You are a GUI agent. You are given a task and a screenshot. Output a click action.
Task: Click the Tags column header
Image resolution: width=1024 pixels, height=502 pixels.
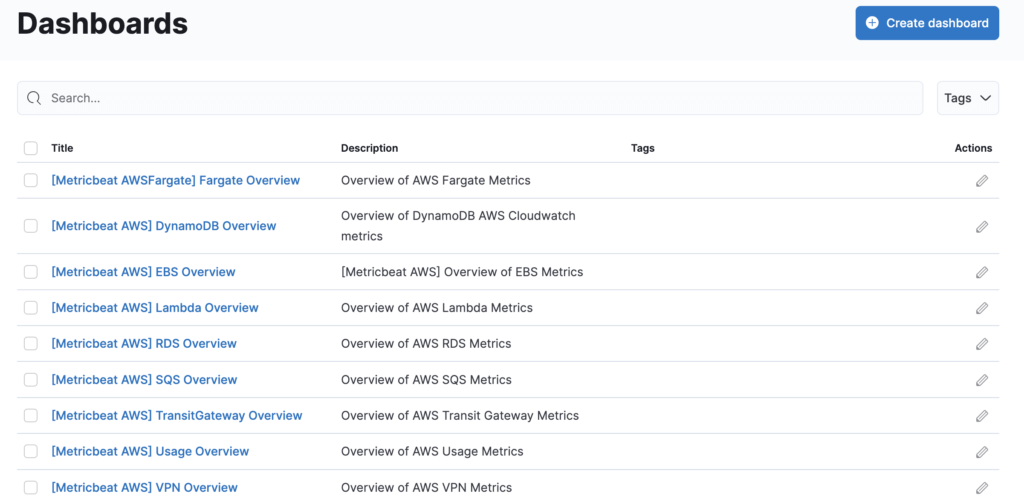[x=643, y=148]
